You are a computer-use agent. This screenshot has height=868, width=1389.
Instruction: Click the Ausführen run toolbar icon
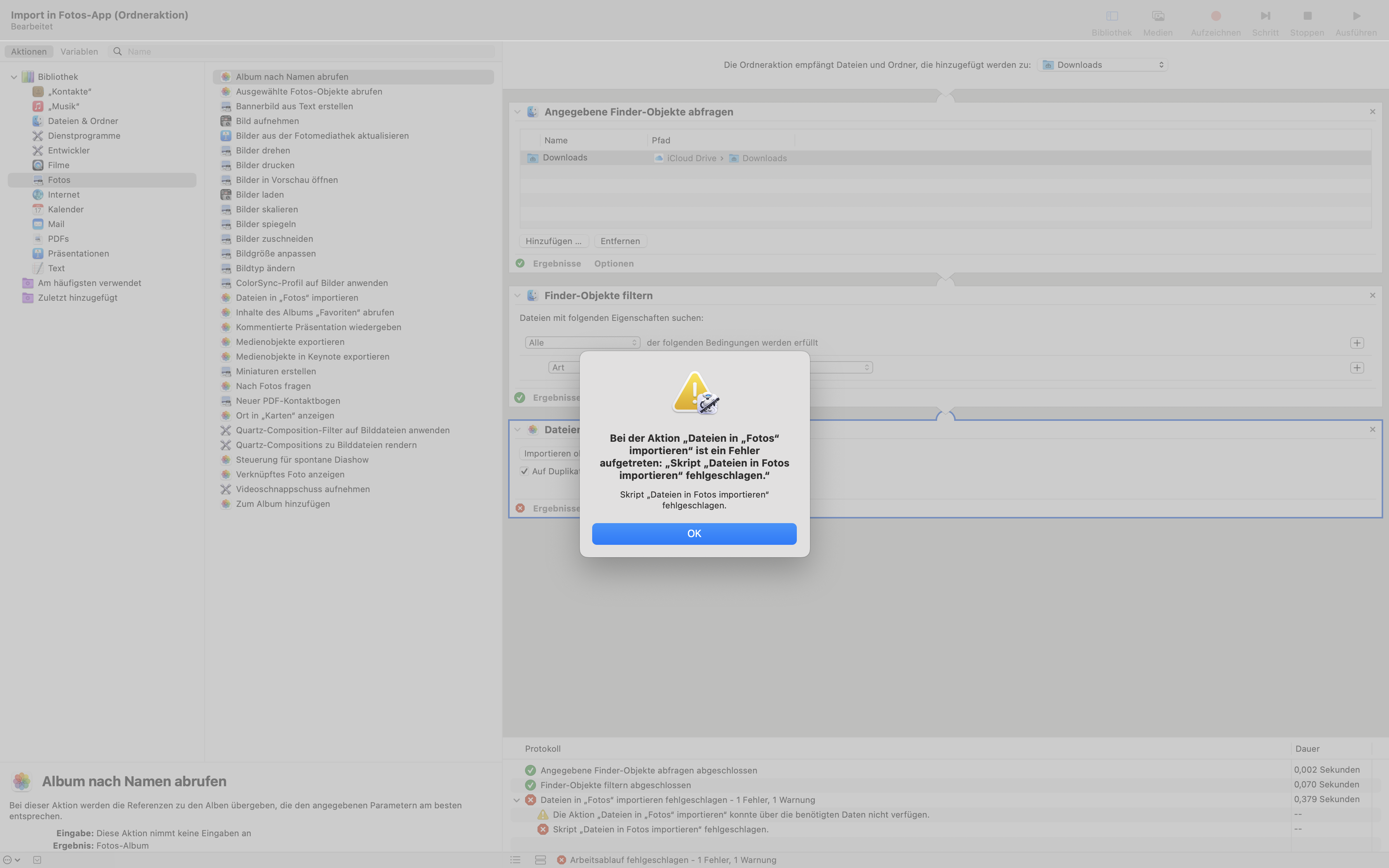point(1356,16)
